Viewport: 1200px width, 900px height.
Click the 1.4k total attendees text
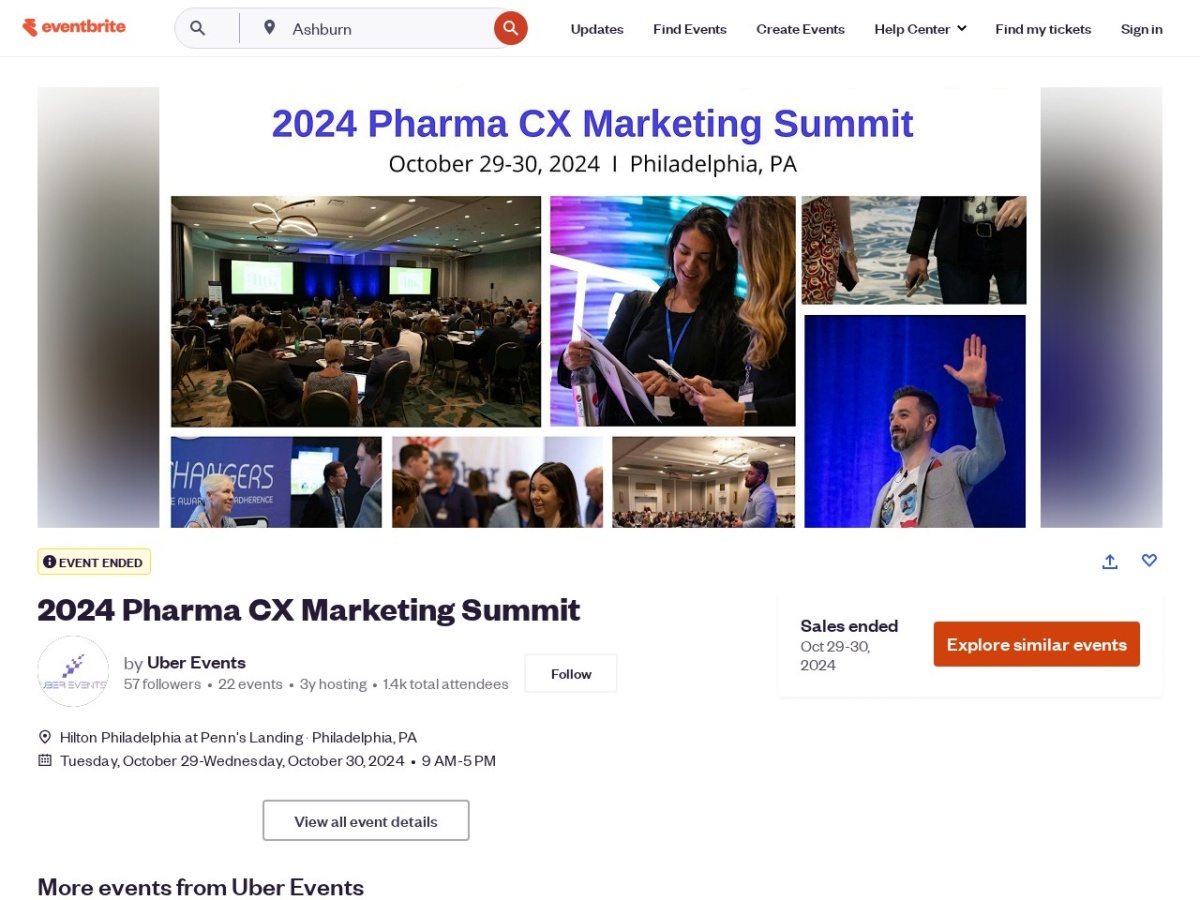click(446, 685)
